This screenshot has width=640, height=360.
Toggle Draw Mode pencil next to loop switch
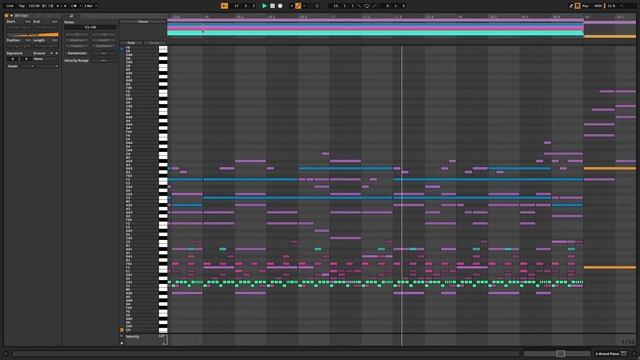(571, 6)
